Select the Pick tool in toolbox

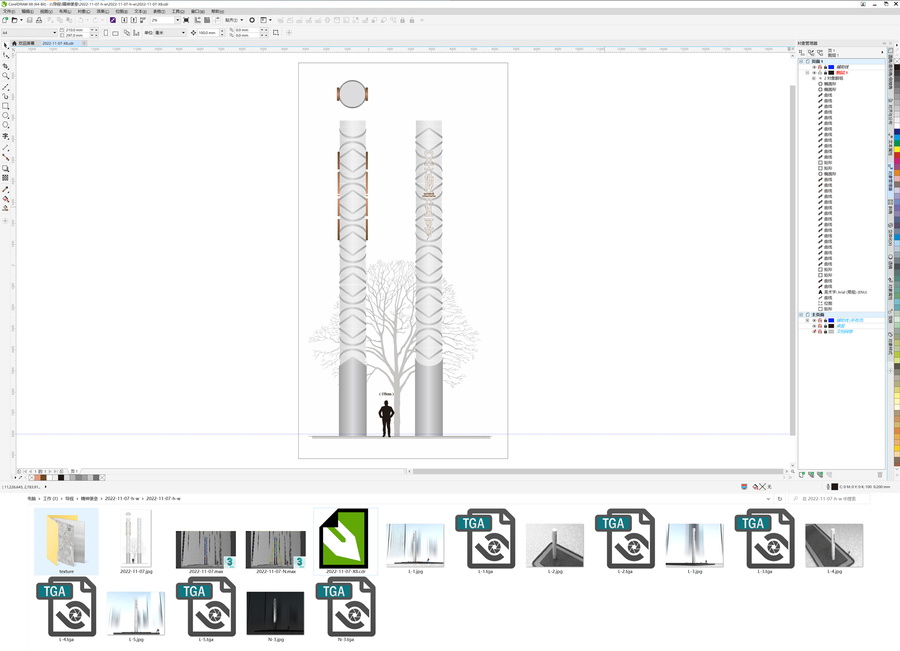tap(5, 45)
